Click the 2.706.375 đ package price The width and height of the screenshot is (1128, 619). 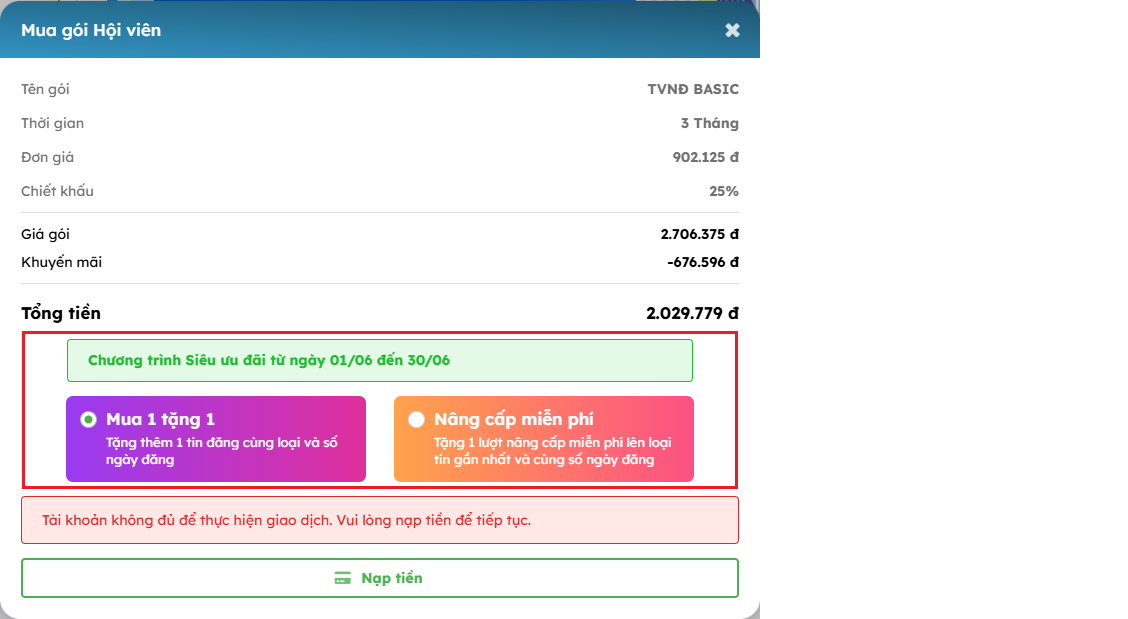[699, 234]
